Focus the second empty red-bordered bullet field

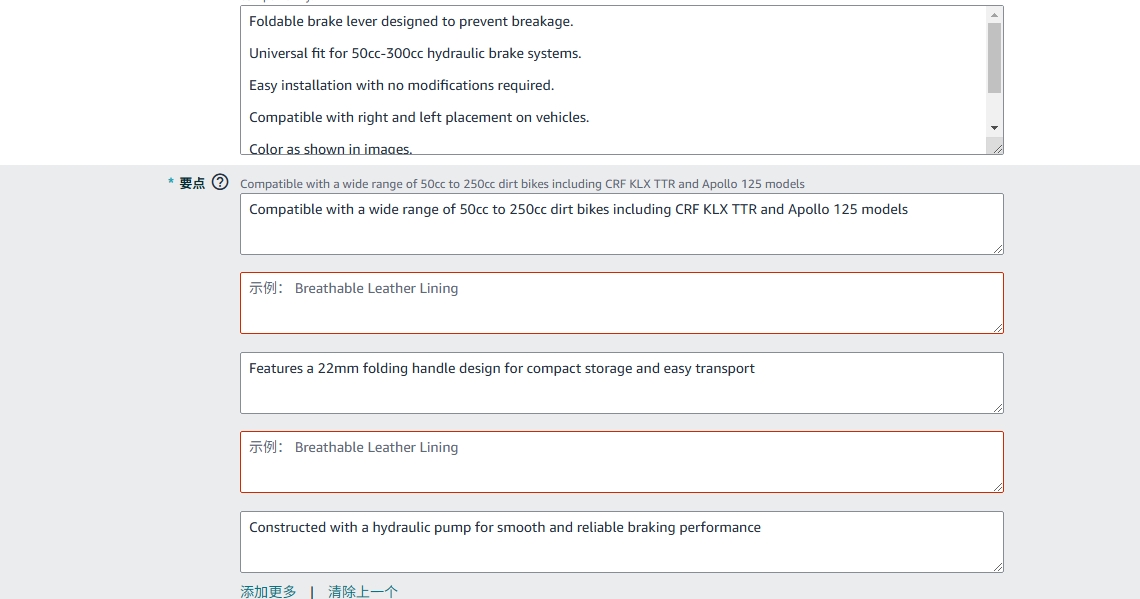pyautogui.click(x=620, y=462)
